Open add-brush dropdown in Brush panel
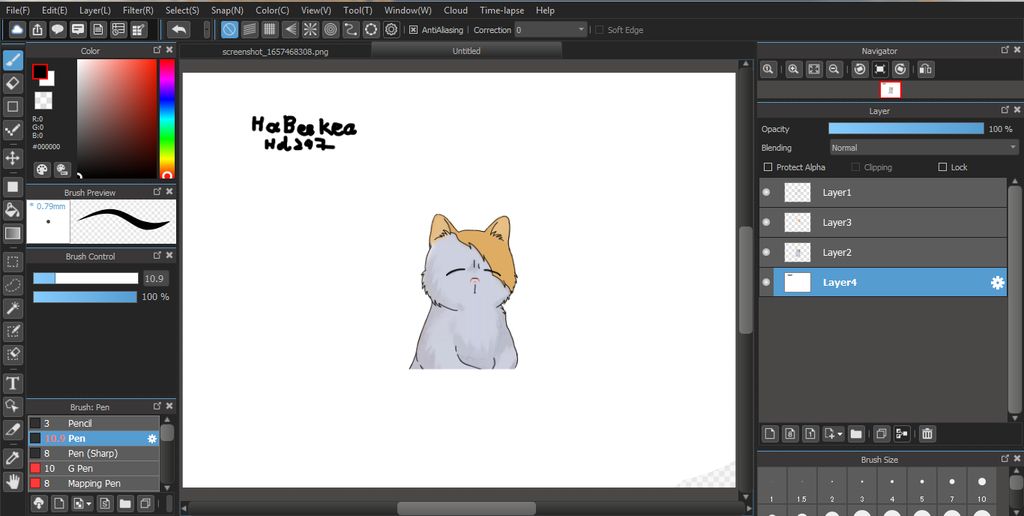The height and width of the screenshot is (516, 1024). coord(89,504)
